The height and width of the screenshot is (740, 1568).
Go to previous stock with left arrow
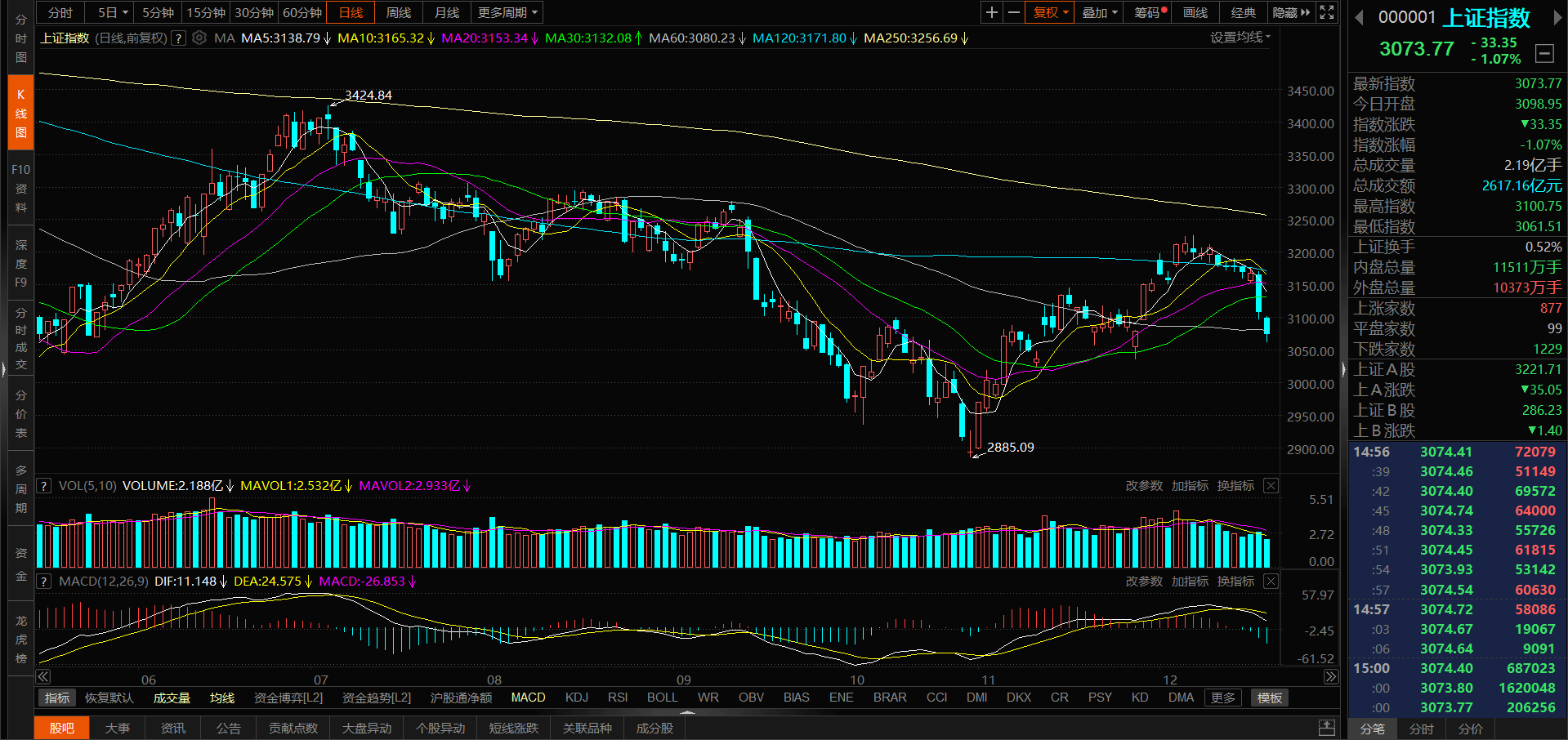(1360, 18)
